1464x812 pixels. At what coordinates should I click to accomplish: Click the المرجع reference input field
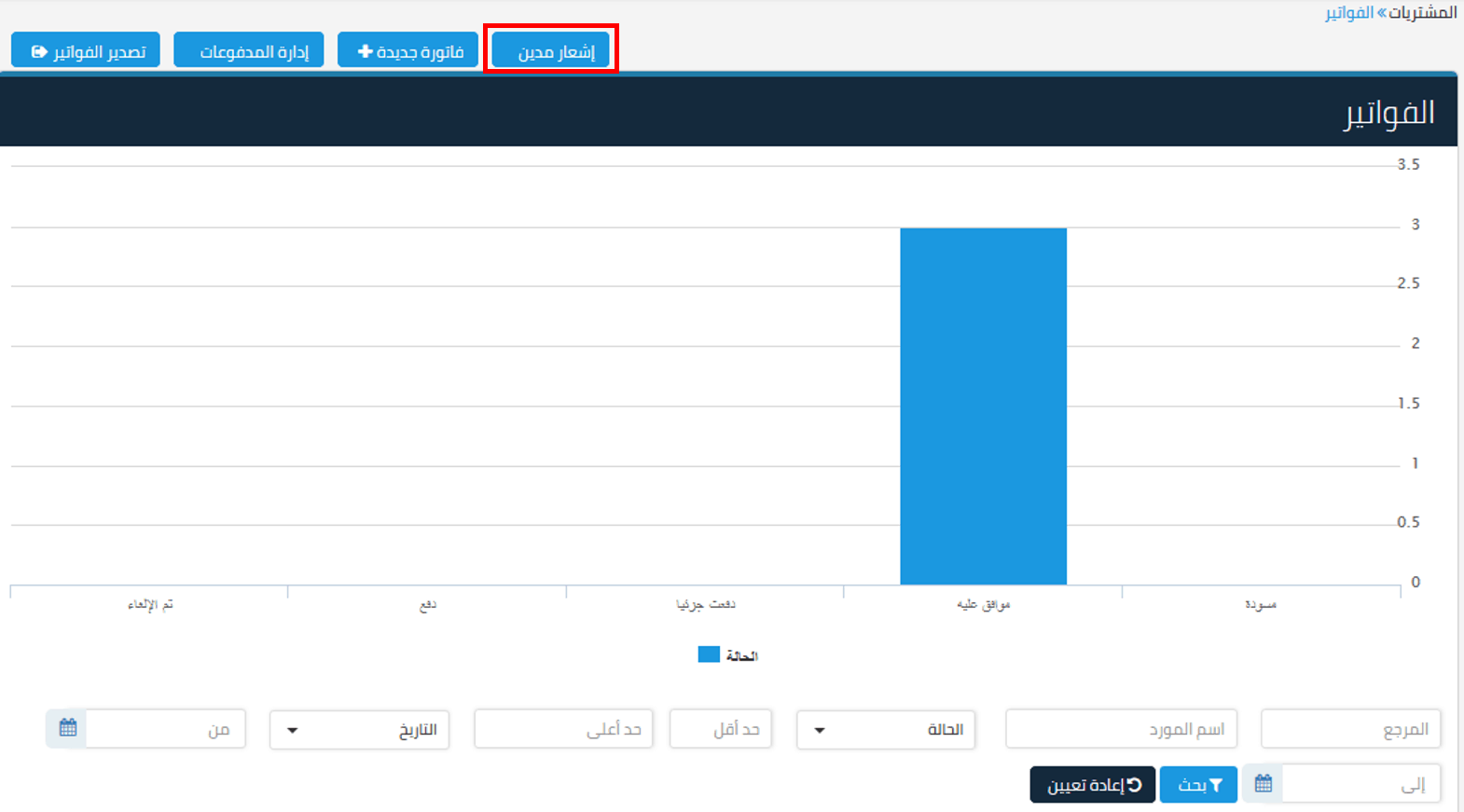coord(1350,729)
